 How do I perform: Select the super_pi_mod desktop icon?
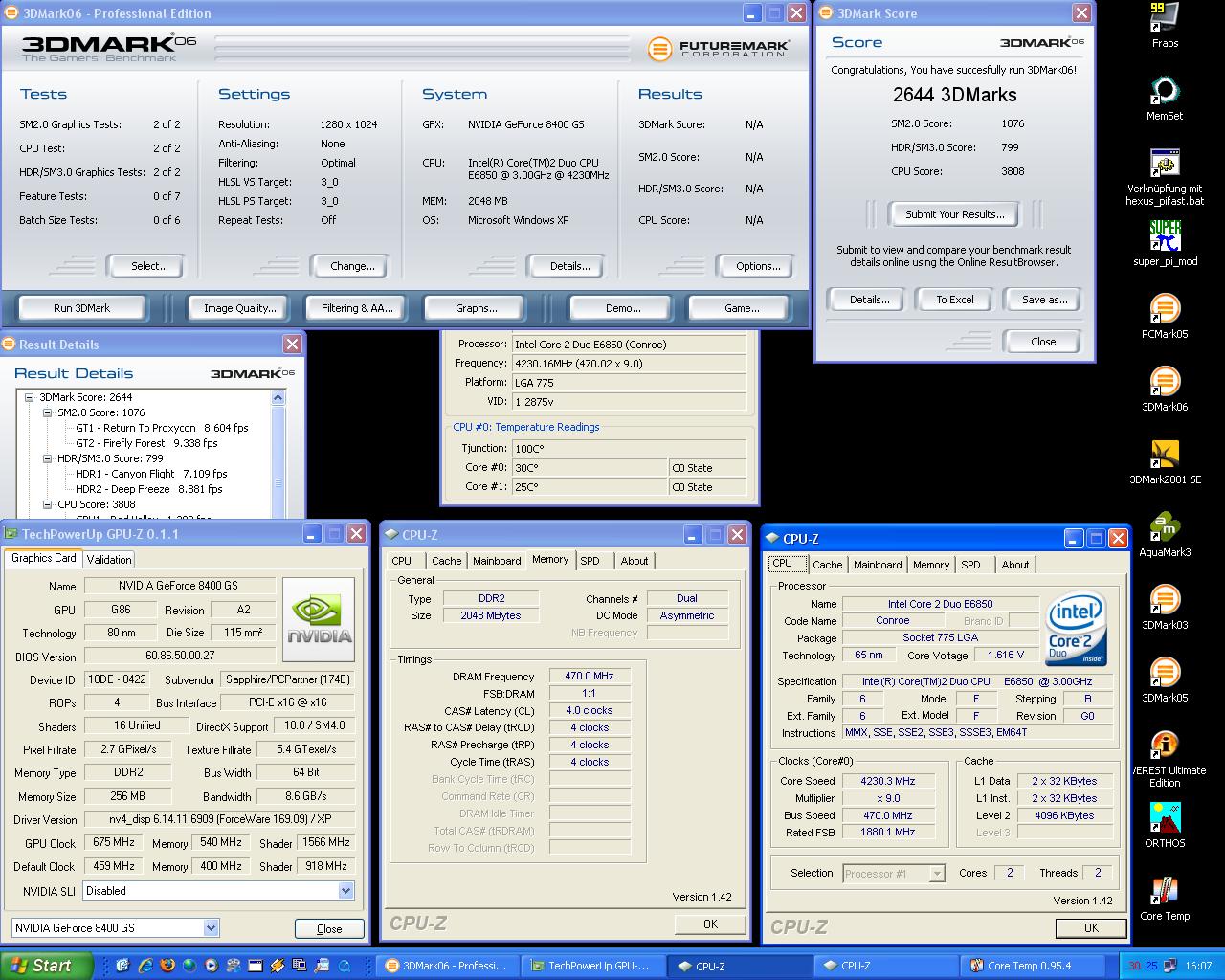(1165, 236)
